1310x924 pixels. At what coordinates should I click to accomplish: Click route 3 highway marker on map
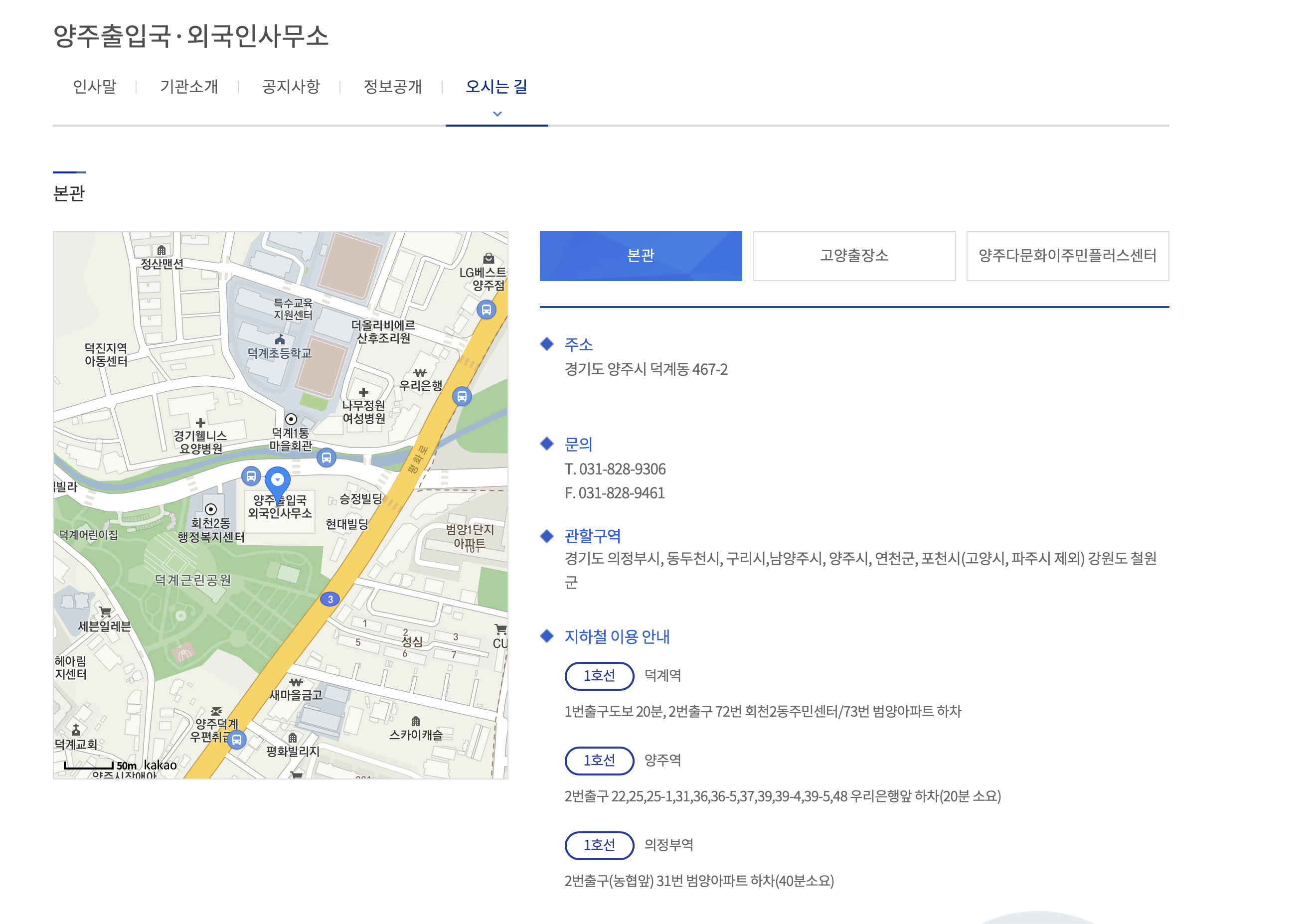click(330, 599)
